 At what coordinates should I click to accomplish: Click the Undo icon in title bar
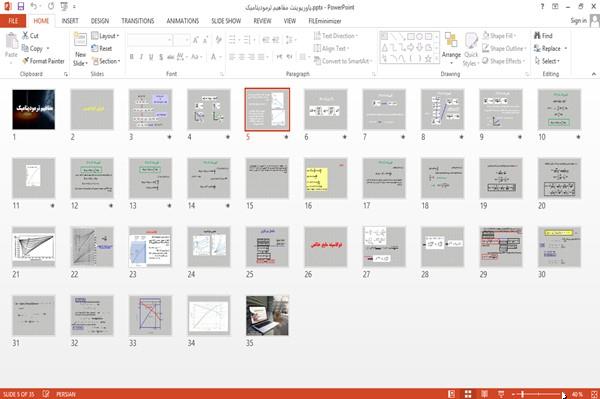tap(34, 7)
